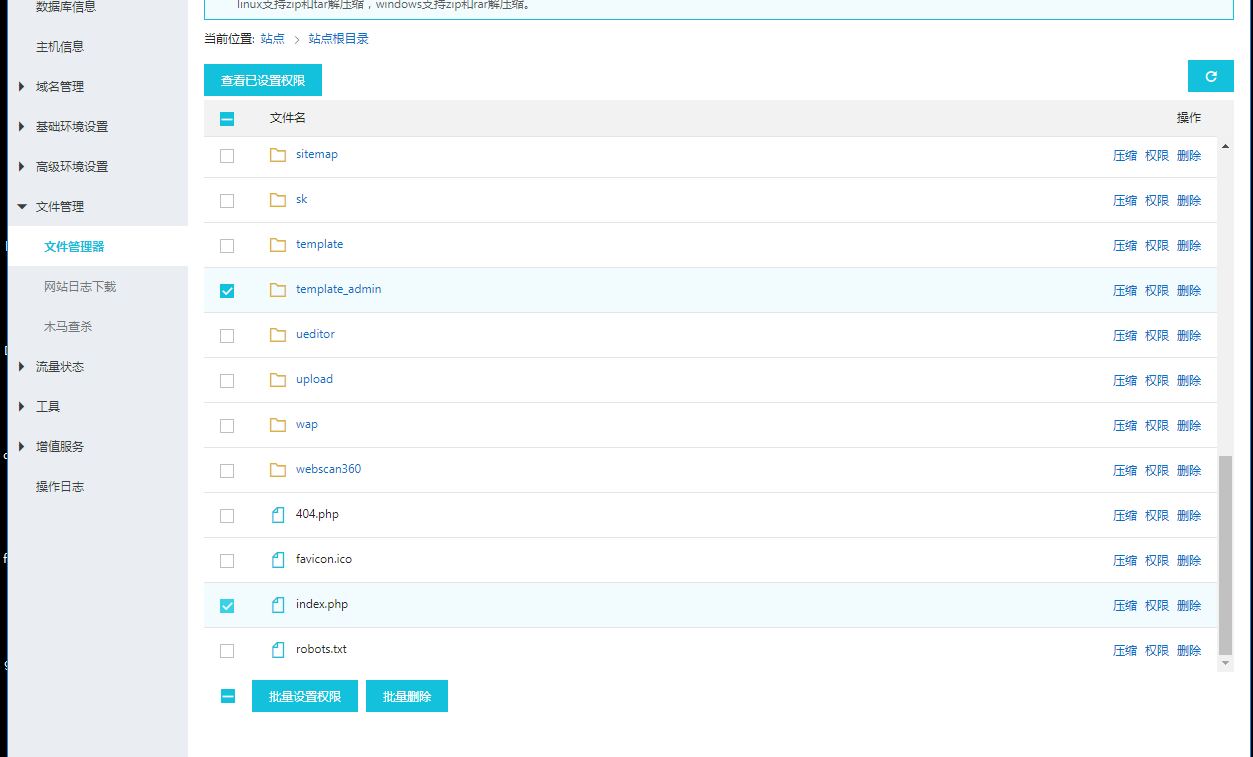
Task: Click the ueditor folder icon
Action: coord(278,335)
